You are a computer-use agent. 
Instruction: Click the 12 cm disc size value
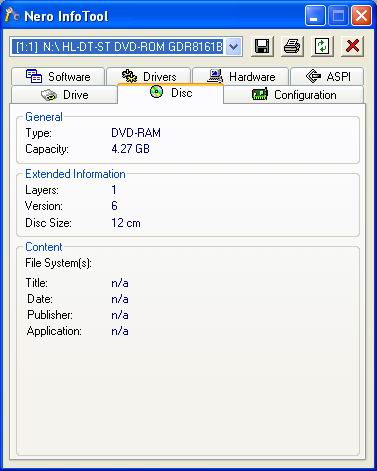click(x=126, y=223)
